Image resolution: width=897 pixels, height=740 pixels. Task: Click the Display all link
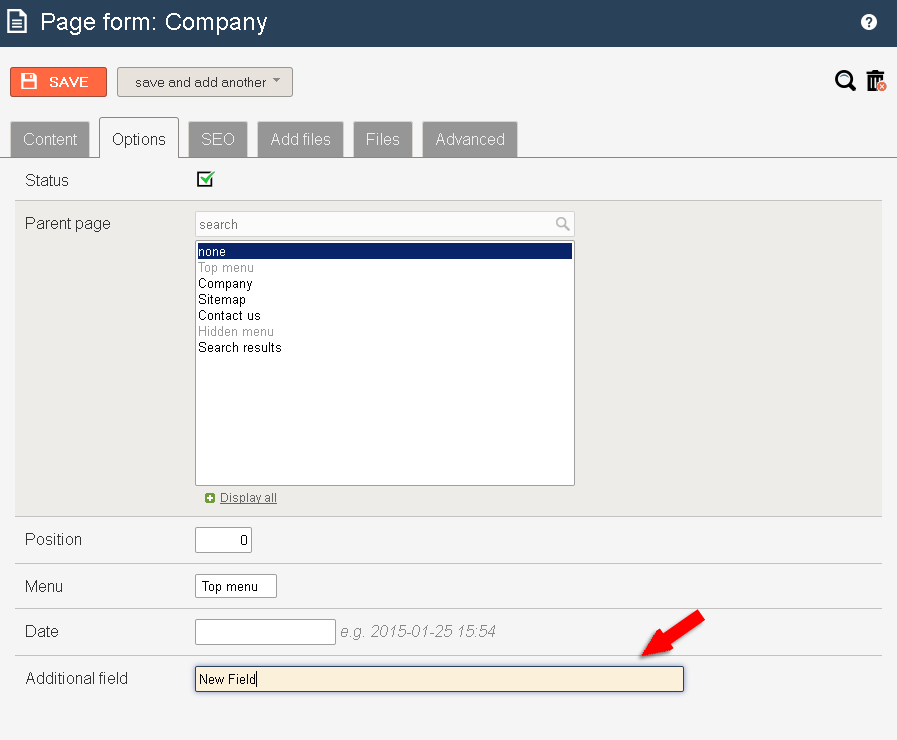tap(248, 498)
